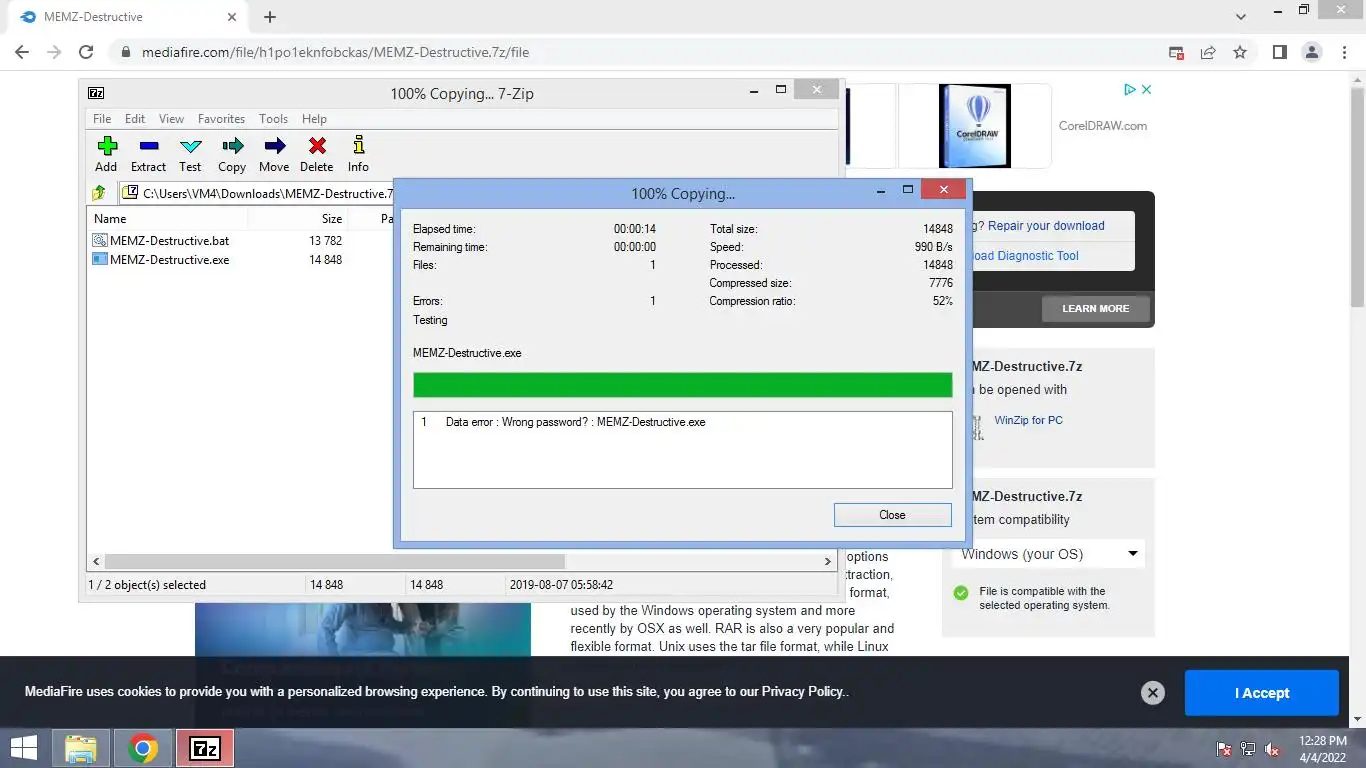Click the CorelDRAW.com ad text
Viewport: 1366px width, 768px height.
(x=1103, y=126)
